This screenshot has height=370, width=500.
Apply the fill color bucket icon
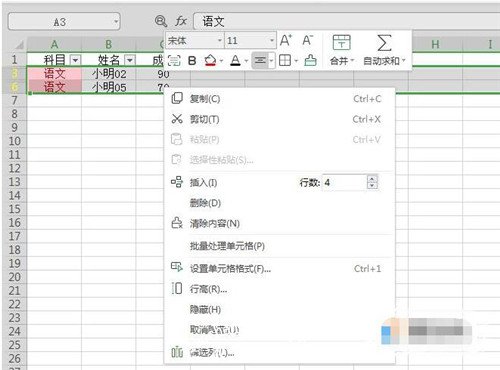coord(210,61)
